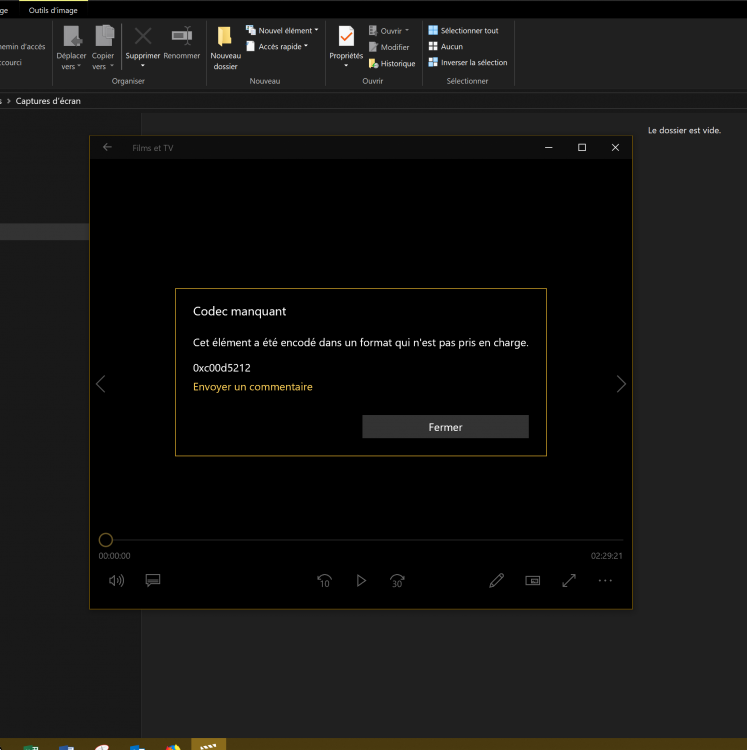Screen dimensions: 747x750
Task: Skip back 10 seconds
Action: tap(324, 580)
